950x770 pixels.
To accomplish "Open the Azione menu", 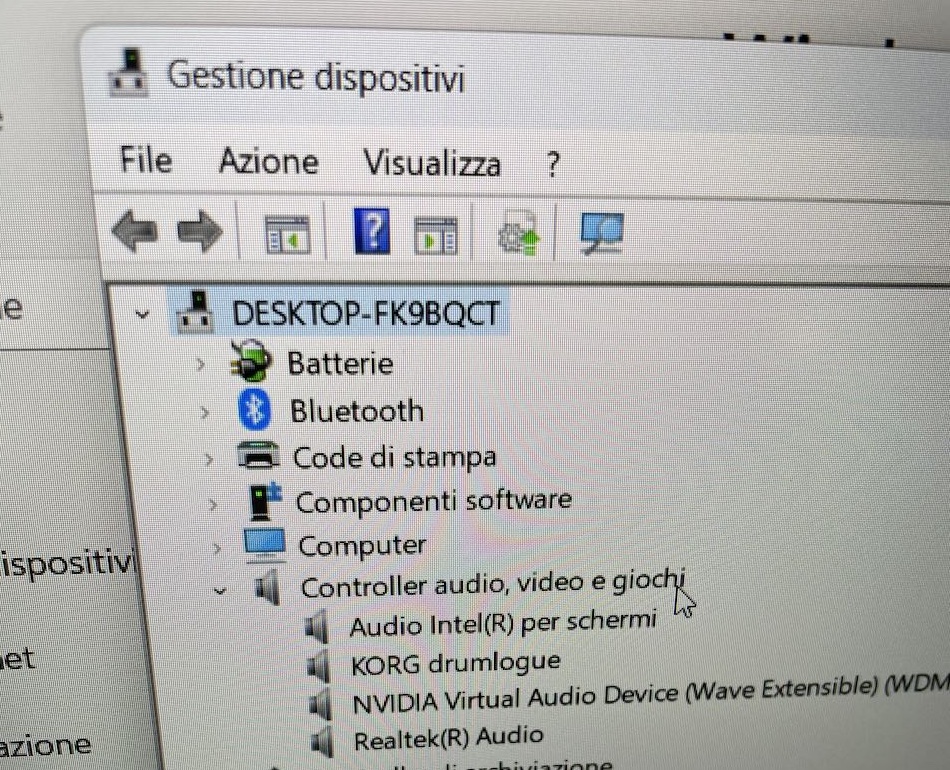I will tap(268, 162).
